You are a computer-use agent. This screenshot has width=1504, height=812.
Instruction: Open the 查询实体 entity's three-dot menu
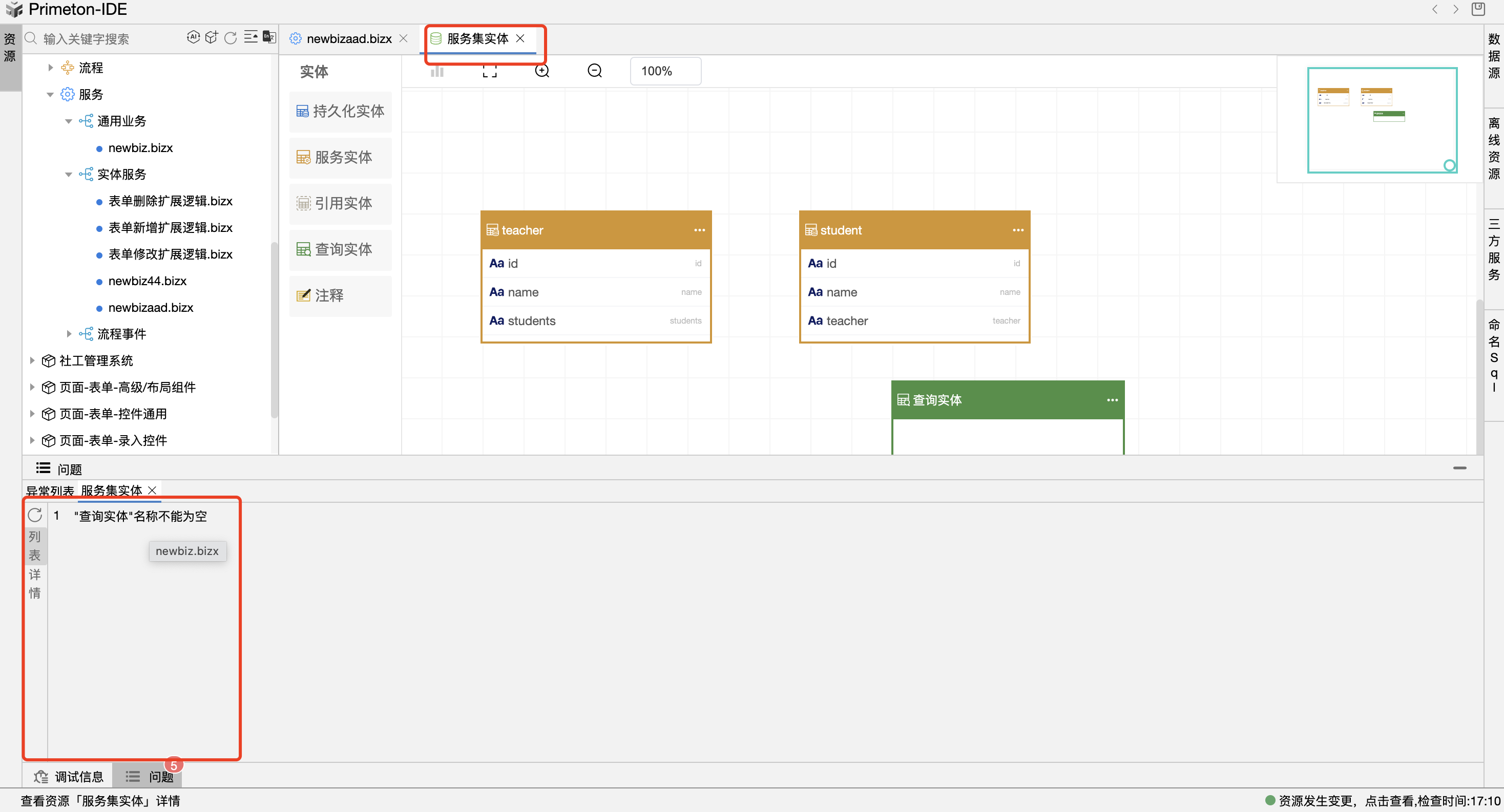(1112, 399)
